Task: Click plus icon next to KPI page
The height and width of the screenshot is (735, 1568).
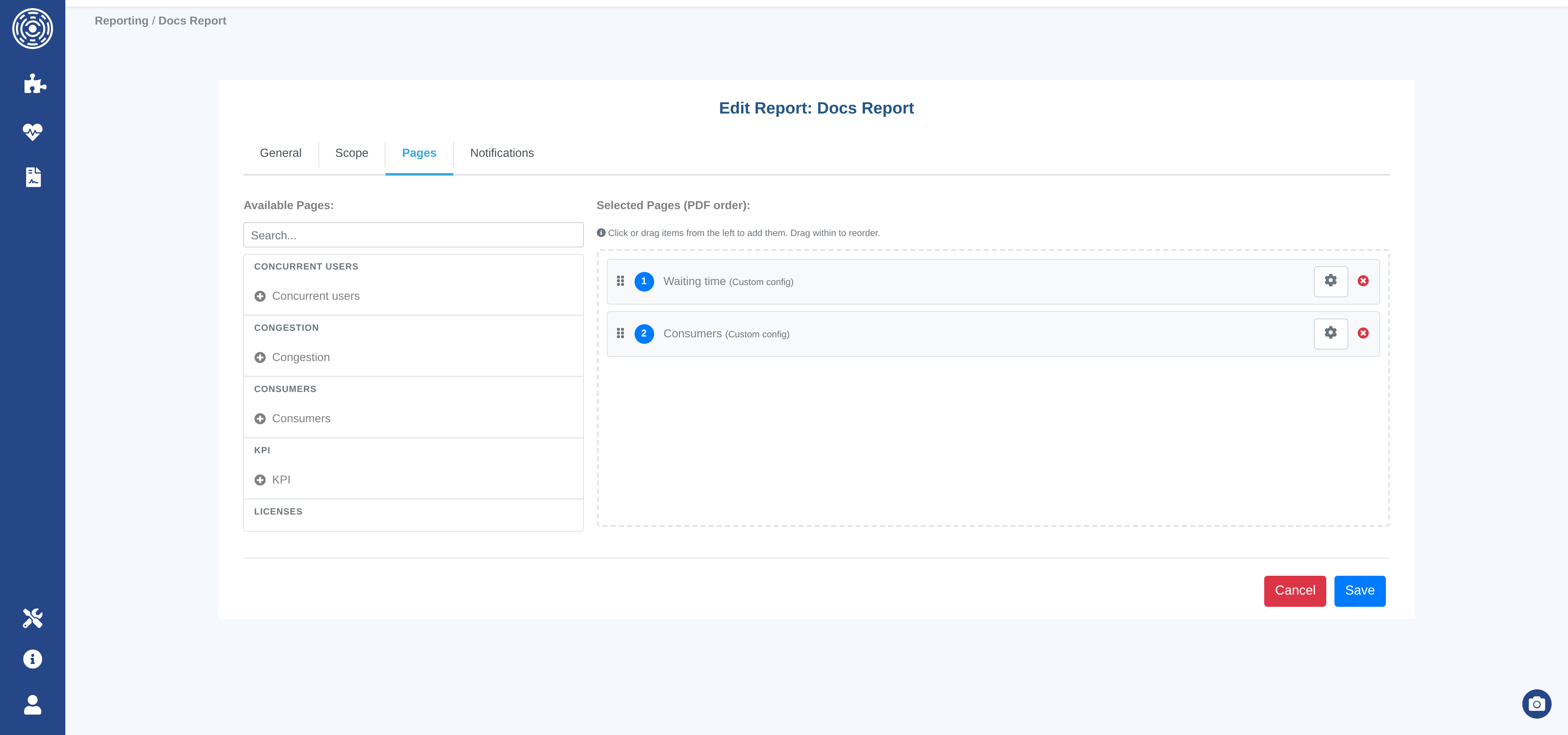Action: 260,480
